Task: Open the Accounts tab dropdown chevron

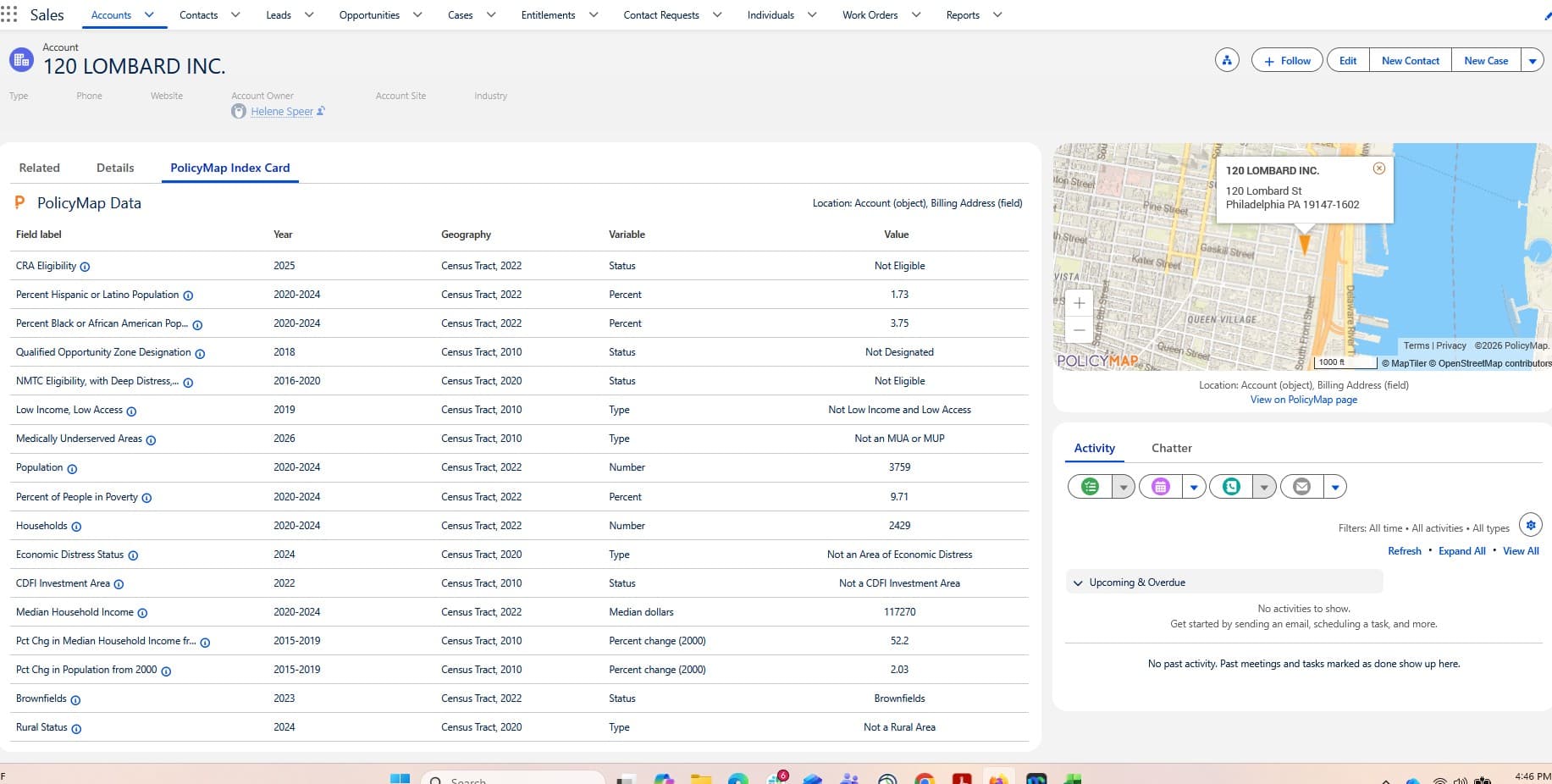Action: click(x=149, y=14)
